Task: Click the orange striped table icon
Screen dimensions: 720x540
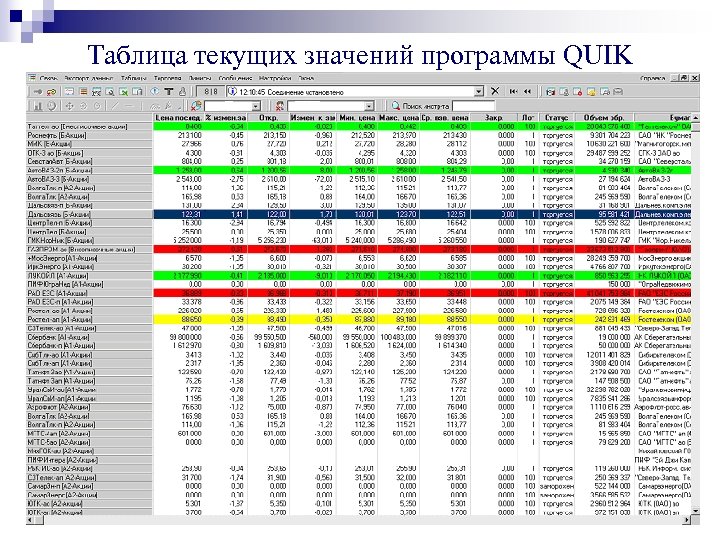Action: point(83,92)
